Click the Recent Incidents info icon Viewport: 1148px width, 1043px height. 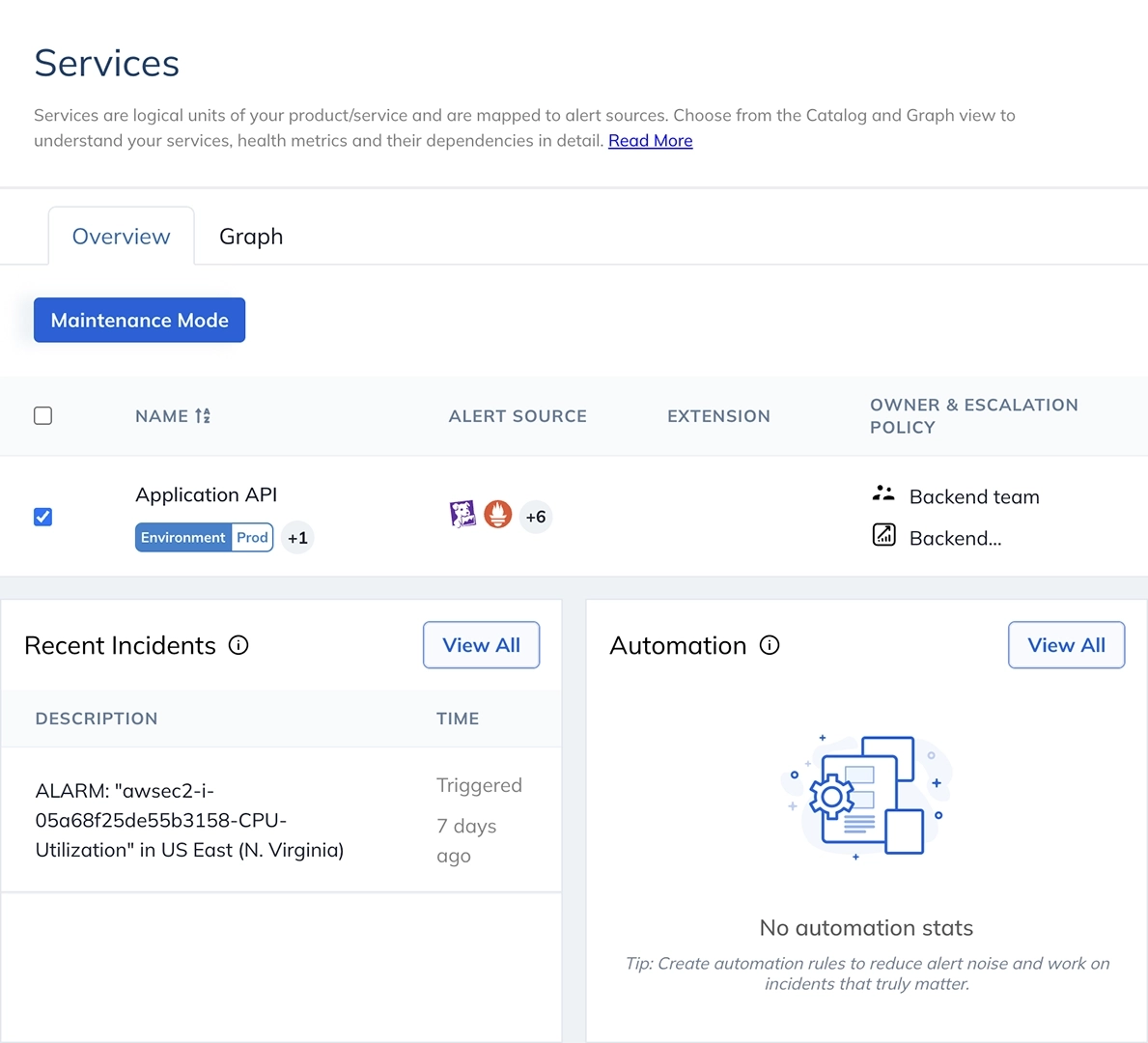coord(238,645)
